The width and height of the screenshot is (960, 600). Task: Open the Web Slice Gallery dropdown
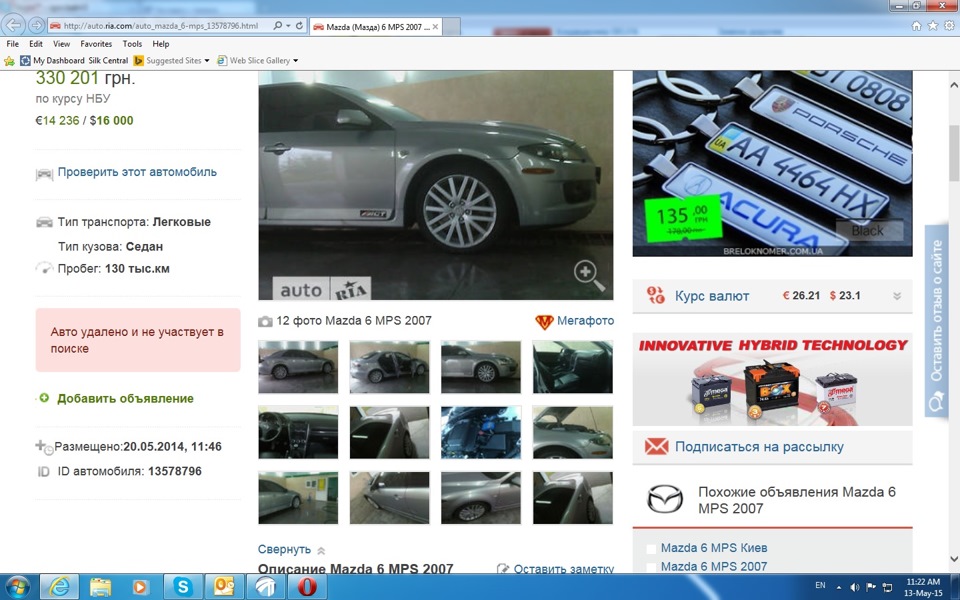[296, 61]
